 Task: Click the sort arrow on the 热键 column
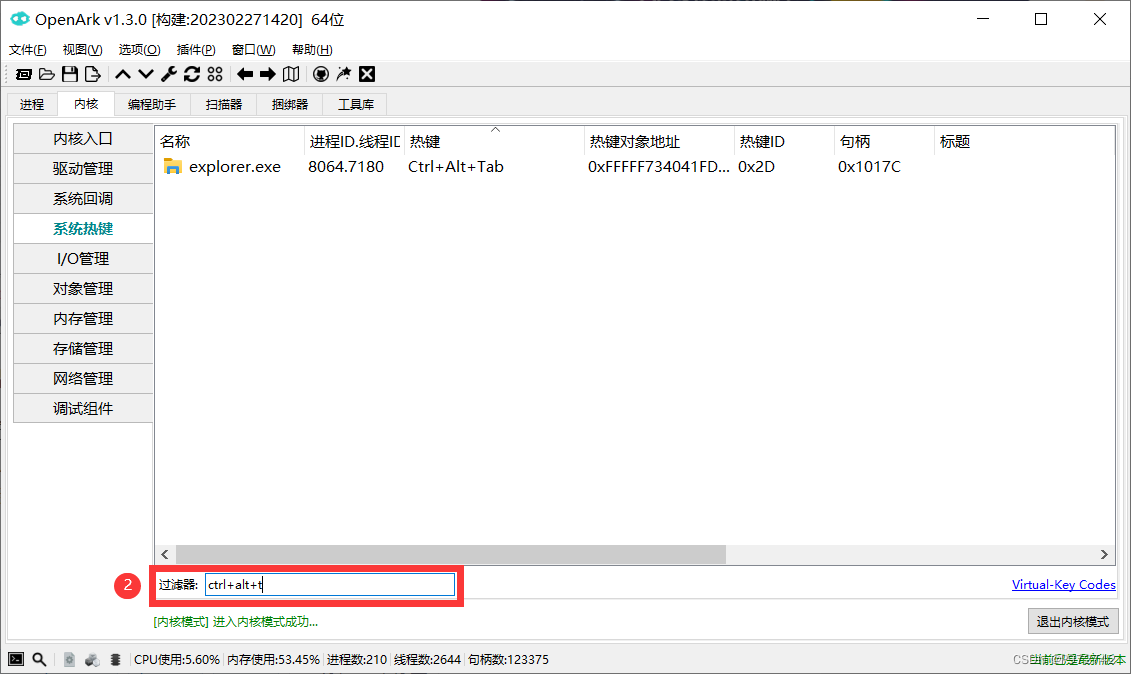(x=495, y=128)
